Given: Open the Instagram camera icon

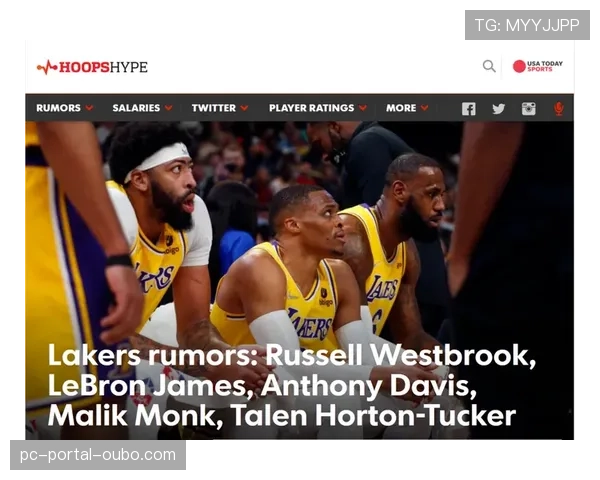Looking at the screenshot, I should pos(529,109).
